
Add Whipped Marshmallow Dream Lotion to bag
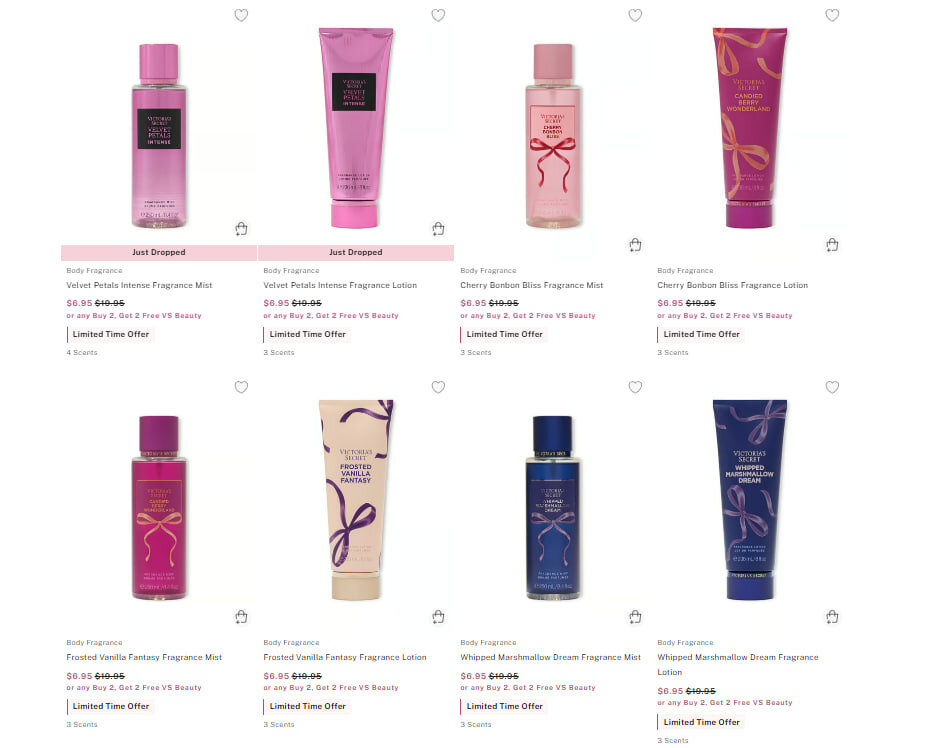pos(832,617)
